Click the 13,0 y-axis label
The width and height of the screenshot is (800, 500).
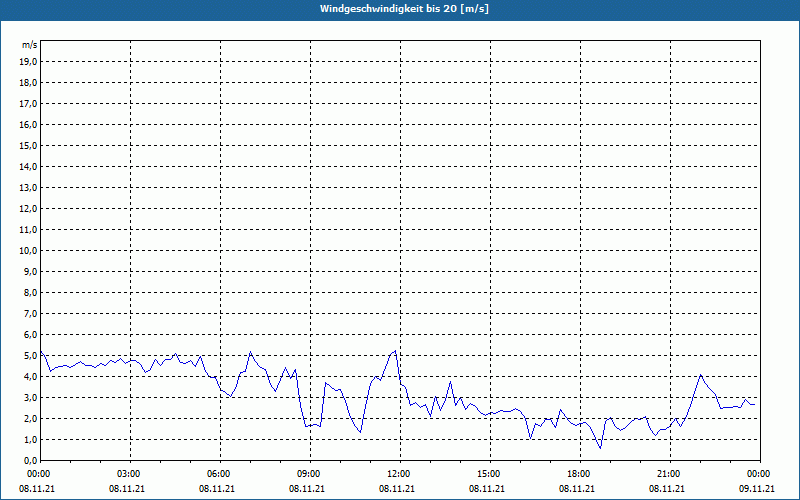pos(28,188)
